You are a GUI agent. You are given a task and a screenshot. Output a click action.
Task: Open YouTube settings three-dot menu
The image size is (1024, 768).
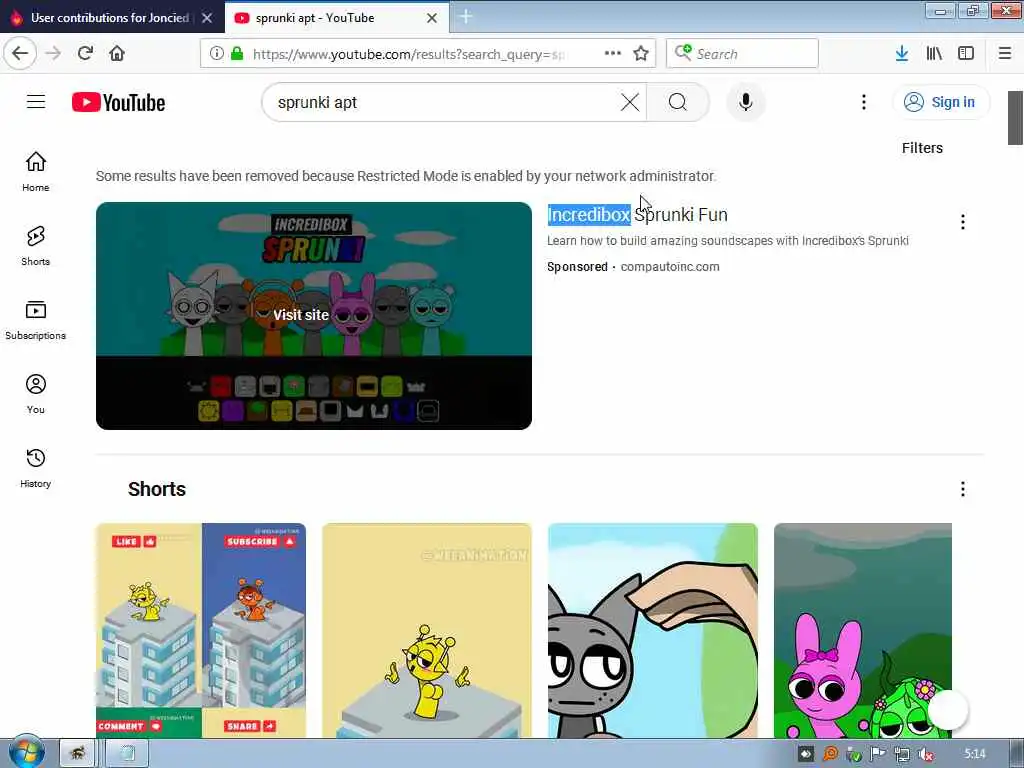pyautogui.click(x=863, y=102)
